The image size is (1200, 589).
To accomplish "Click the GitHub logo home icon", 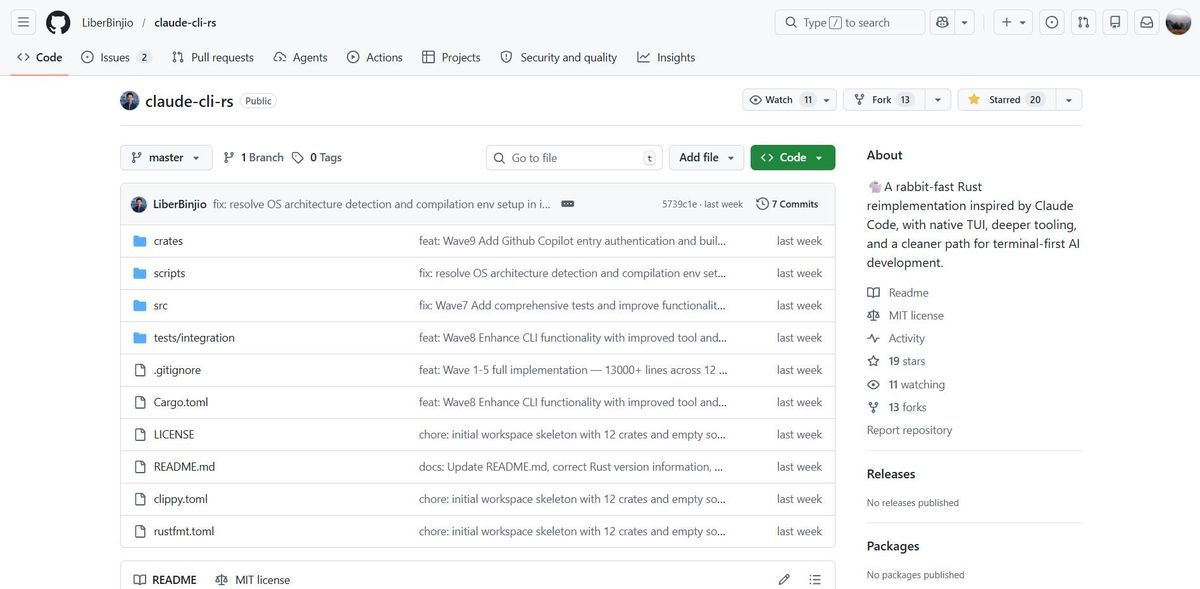I will pos(58,22).
